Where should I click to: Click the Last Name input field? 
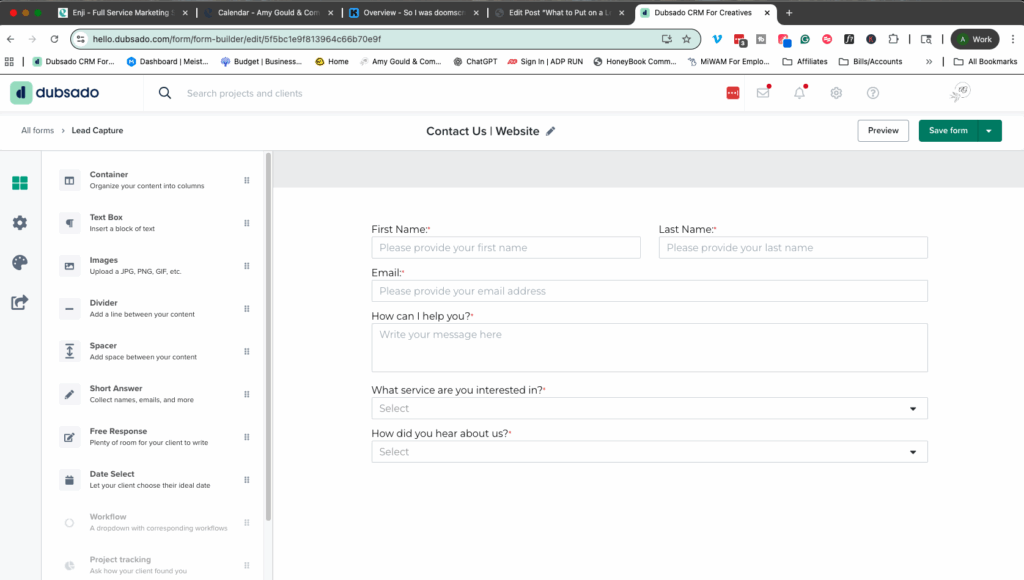click(793, 248)
